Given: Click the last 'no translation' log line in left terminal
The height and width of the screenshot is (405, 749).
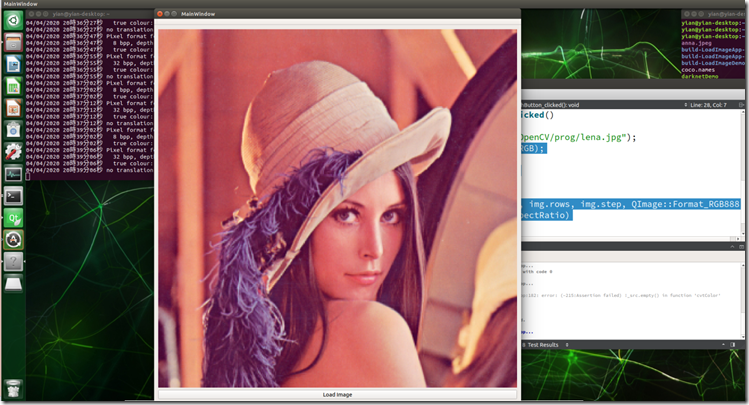Looking at the screenshot, I should [x=89, y=170].
